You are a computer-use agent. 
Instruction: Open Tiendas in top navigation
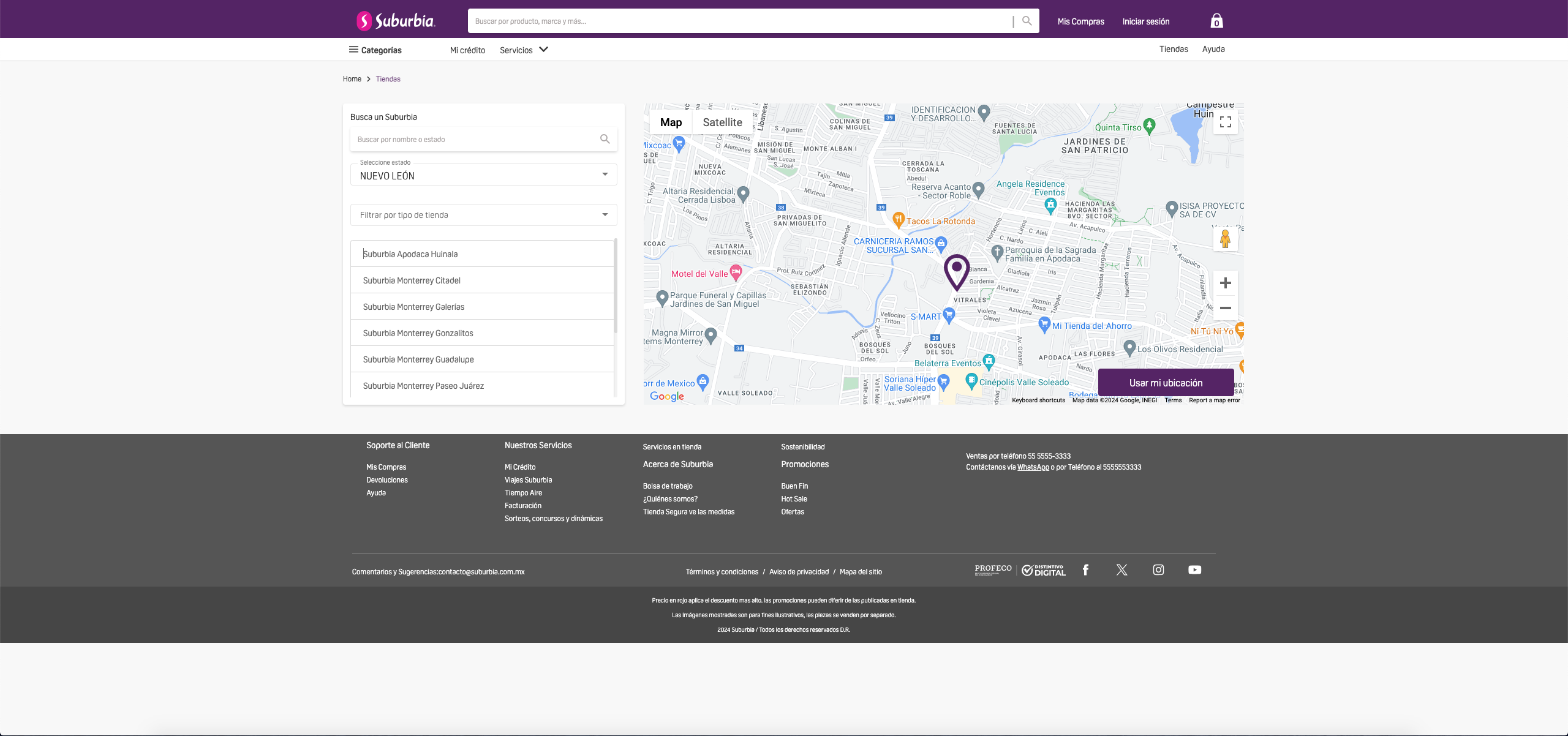(1174, 49)
